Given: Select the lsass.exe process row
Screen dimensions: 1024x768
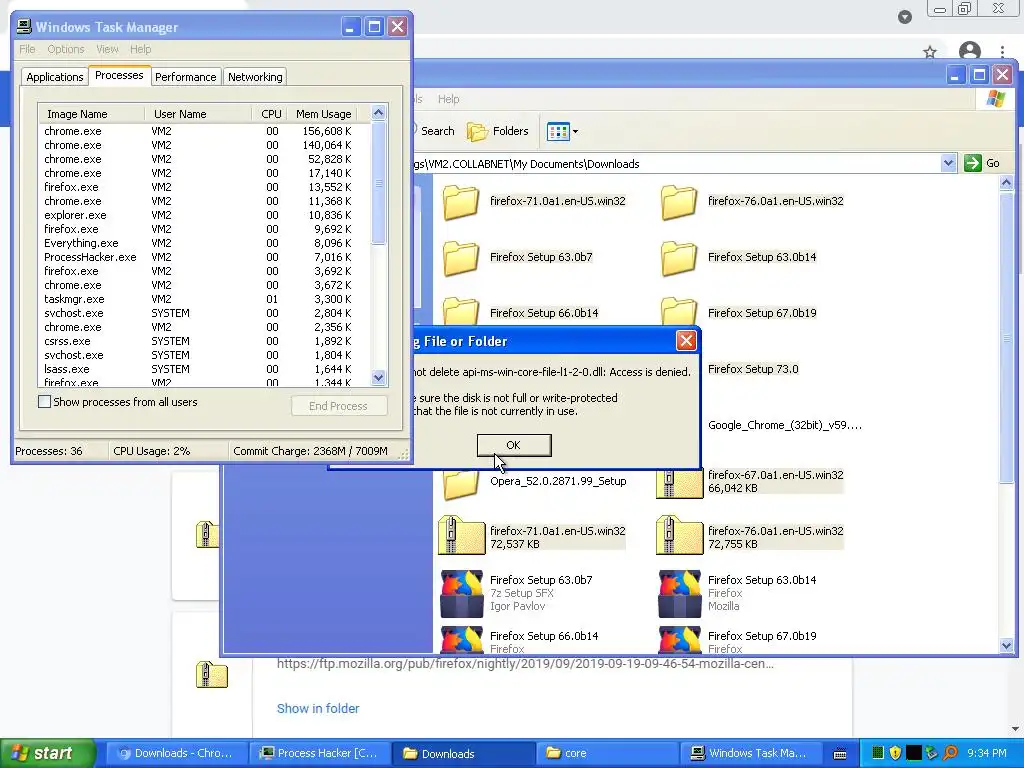Looking at the screenshot, I should (x=204, y=369).
